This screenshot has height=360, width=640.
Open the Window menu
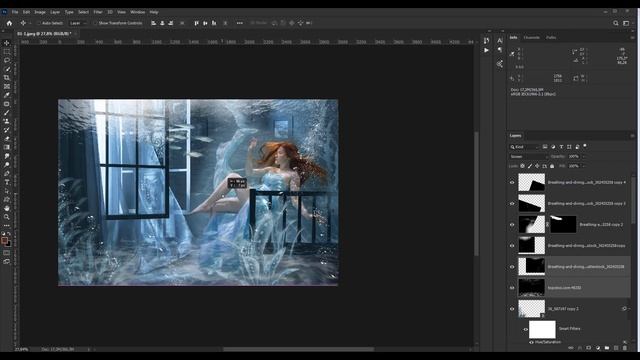pyautogui.click(x=138, y=12)
